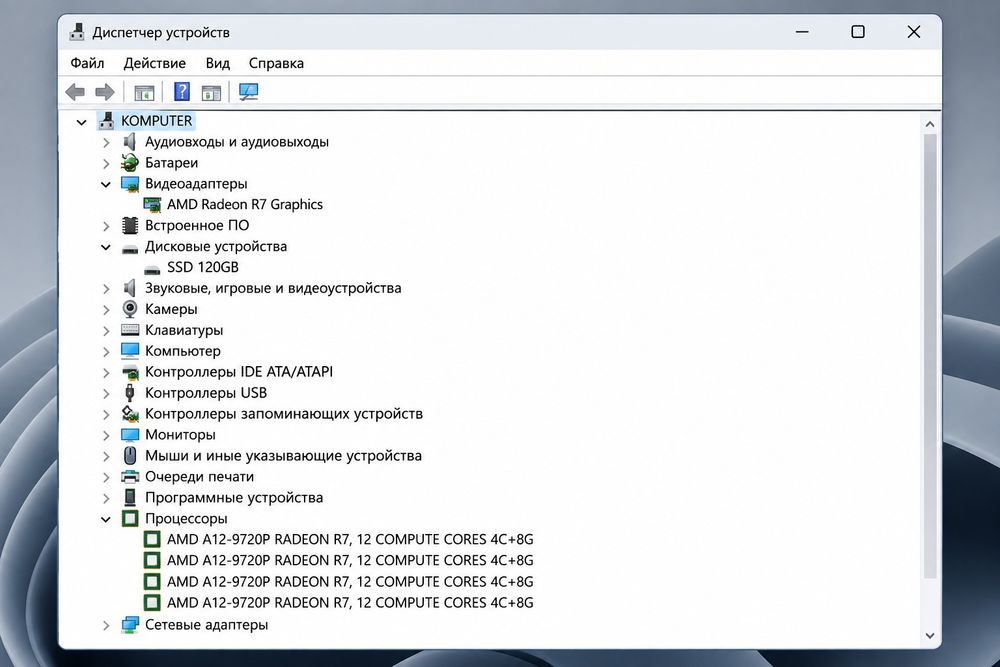Click the blue question mark Help icon
1000x667 pixels.
tap(182, 92)
